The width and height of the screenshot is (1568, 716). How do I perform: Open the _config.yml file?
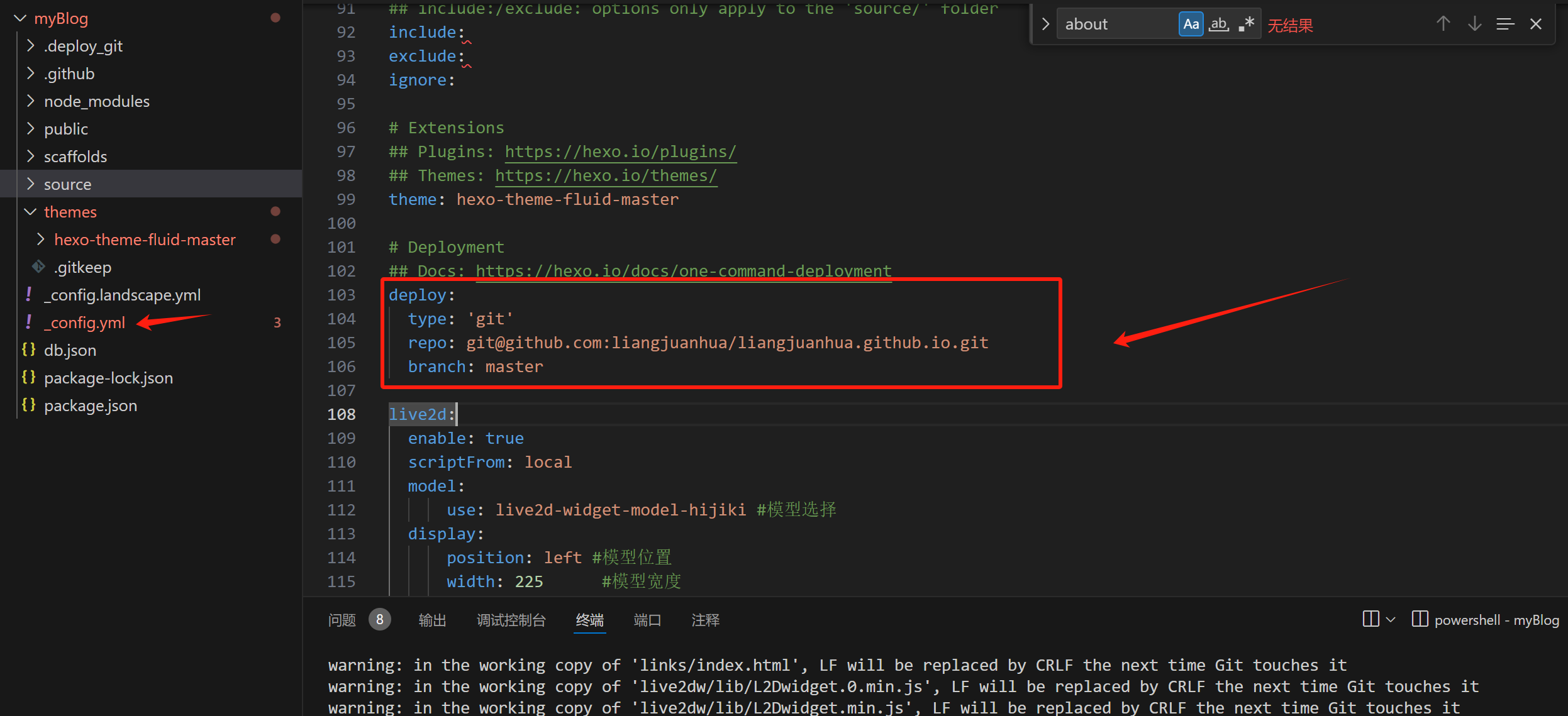(84, 322)
